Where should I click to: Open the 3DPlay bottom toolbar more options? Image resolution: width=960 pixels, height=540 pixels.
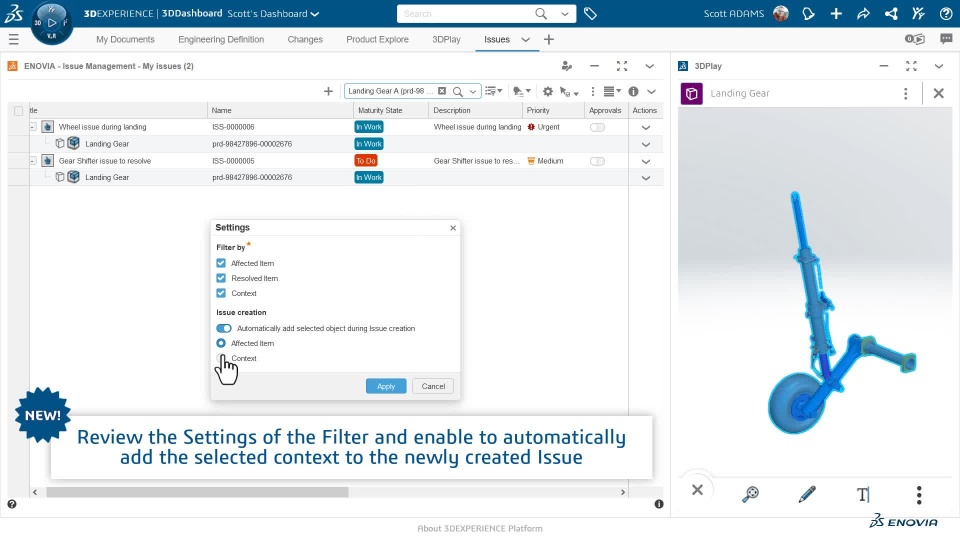[918, 494]
